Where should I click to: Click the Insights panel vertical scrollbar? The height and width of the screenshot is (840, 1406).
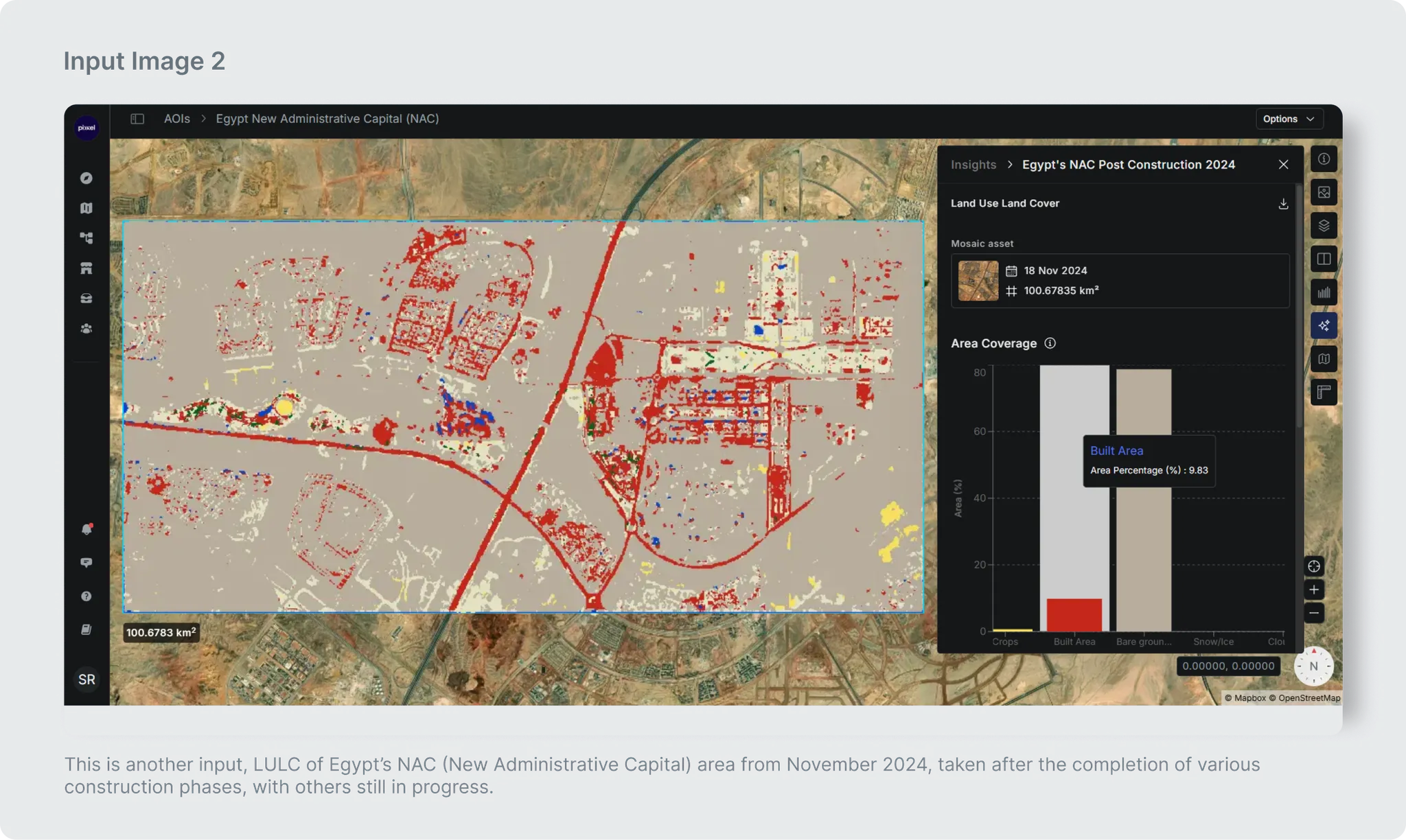click(1298, 305)
